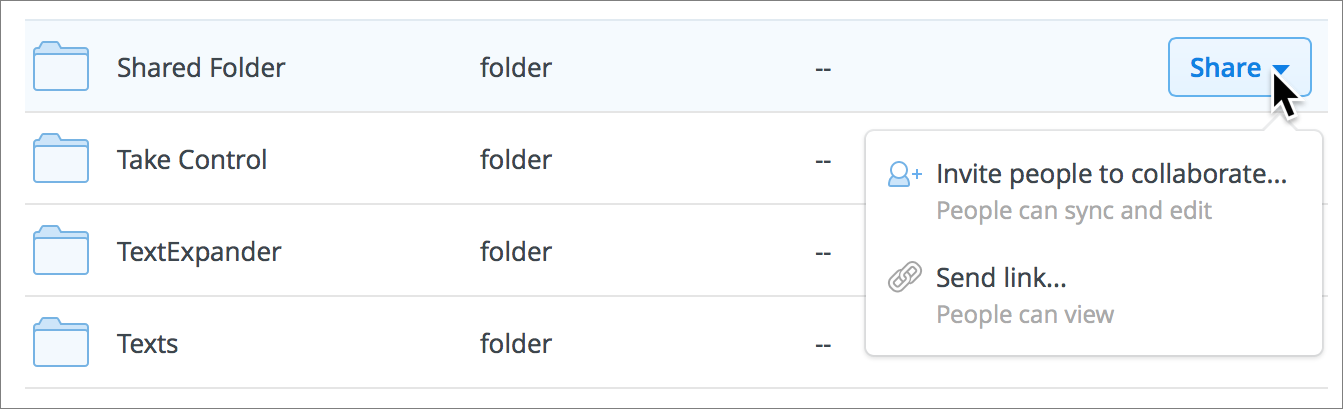The image size is (1343, 409).
Task: Click the Take Control folder icon
Action: coord(61,159)
